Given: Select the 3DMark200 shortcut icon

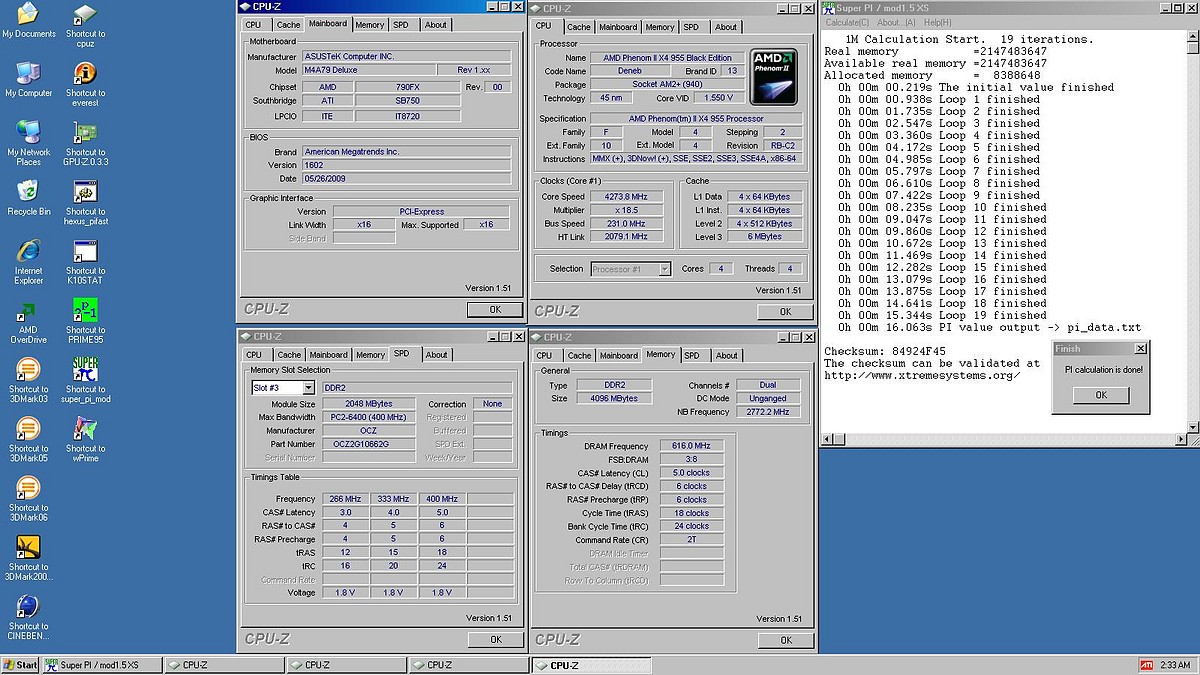Looking at the screenshot, I should pos(29,558).
